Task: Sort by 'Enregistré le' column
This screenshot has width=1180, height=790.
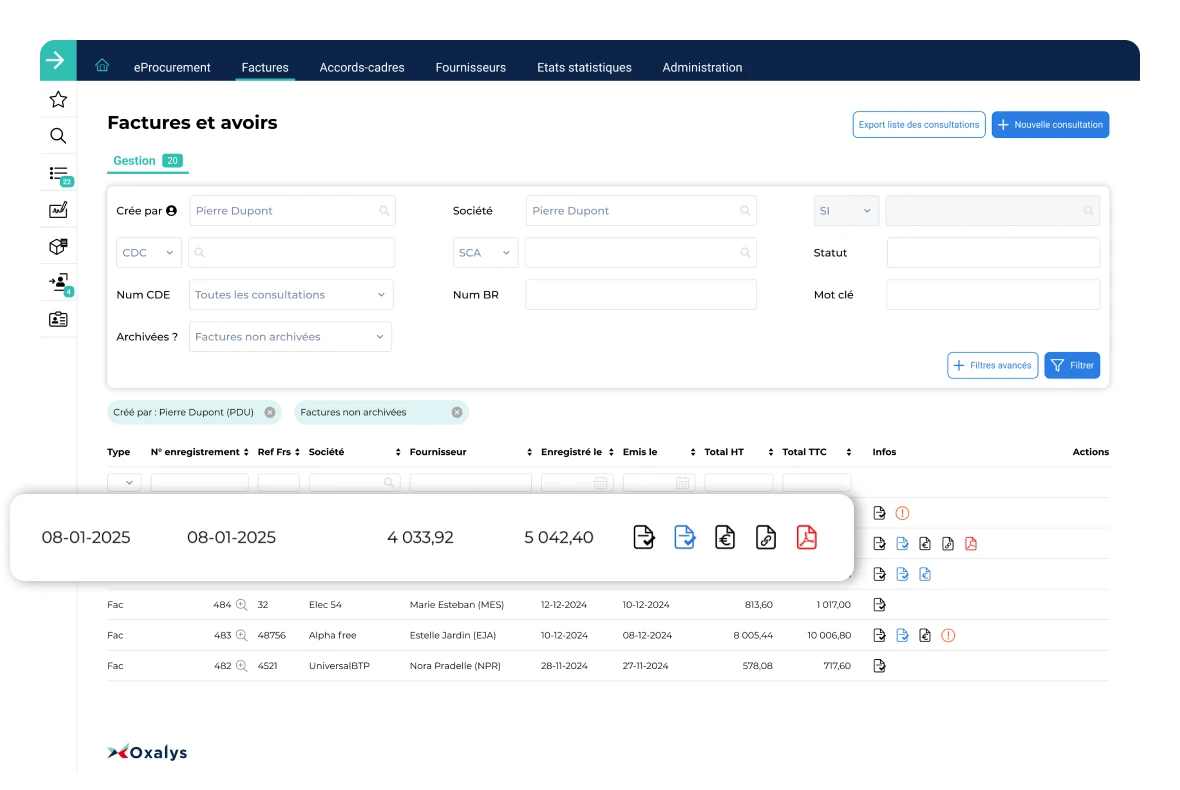Action: tap(611, 452)
